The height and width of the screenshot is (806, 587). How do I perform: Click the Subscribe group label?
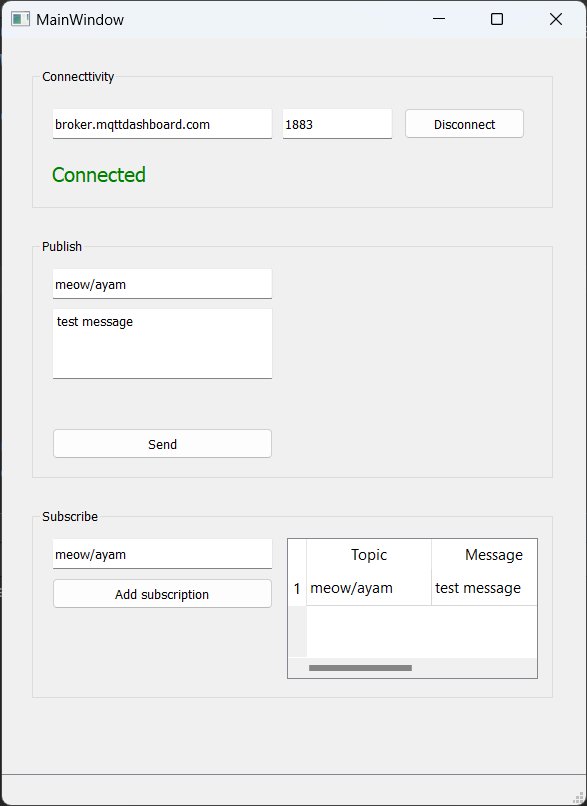[x=70, y=516]
